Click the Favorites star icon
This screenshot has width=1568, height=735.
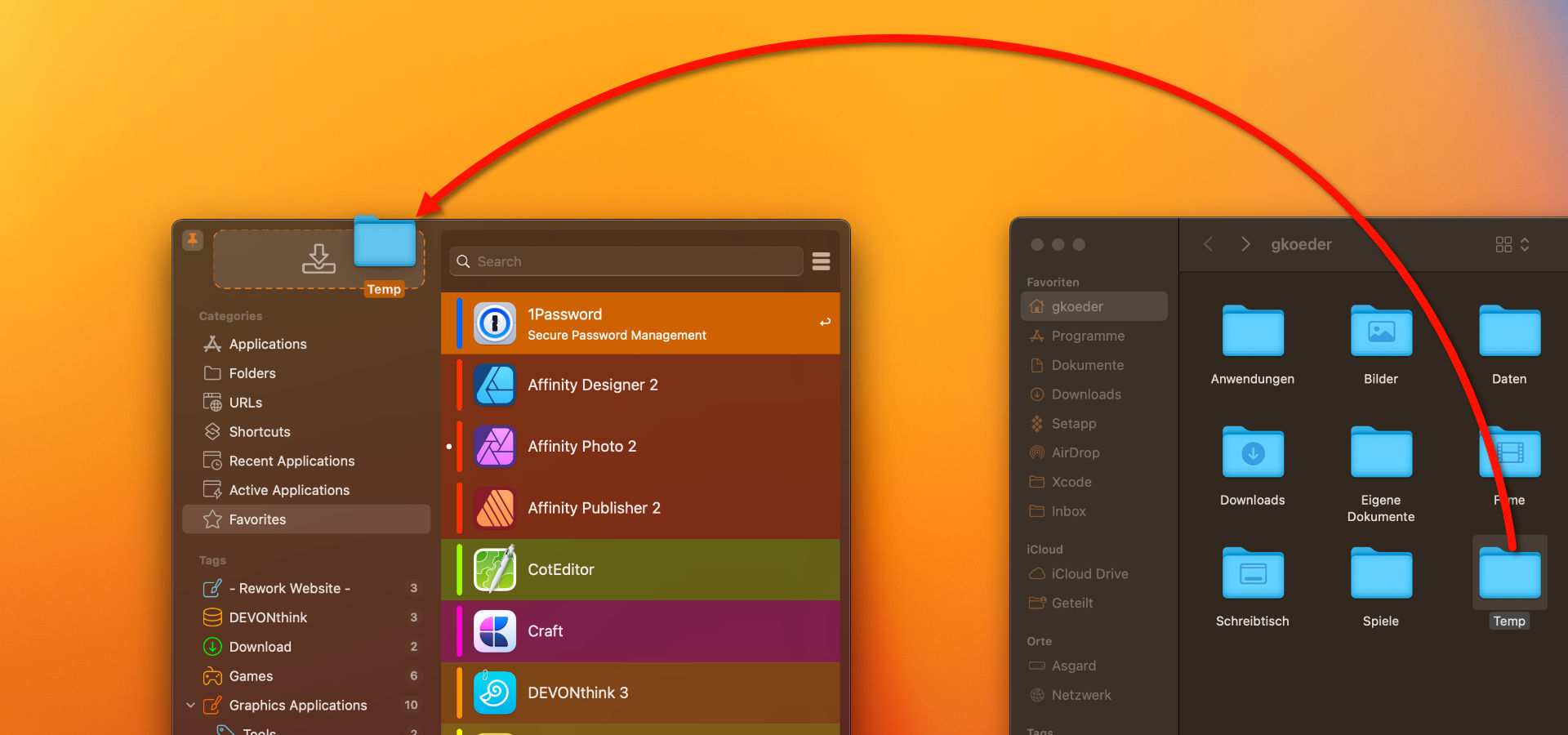pyautogui.click(x=212, y=519)
